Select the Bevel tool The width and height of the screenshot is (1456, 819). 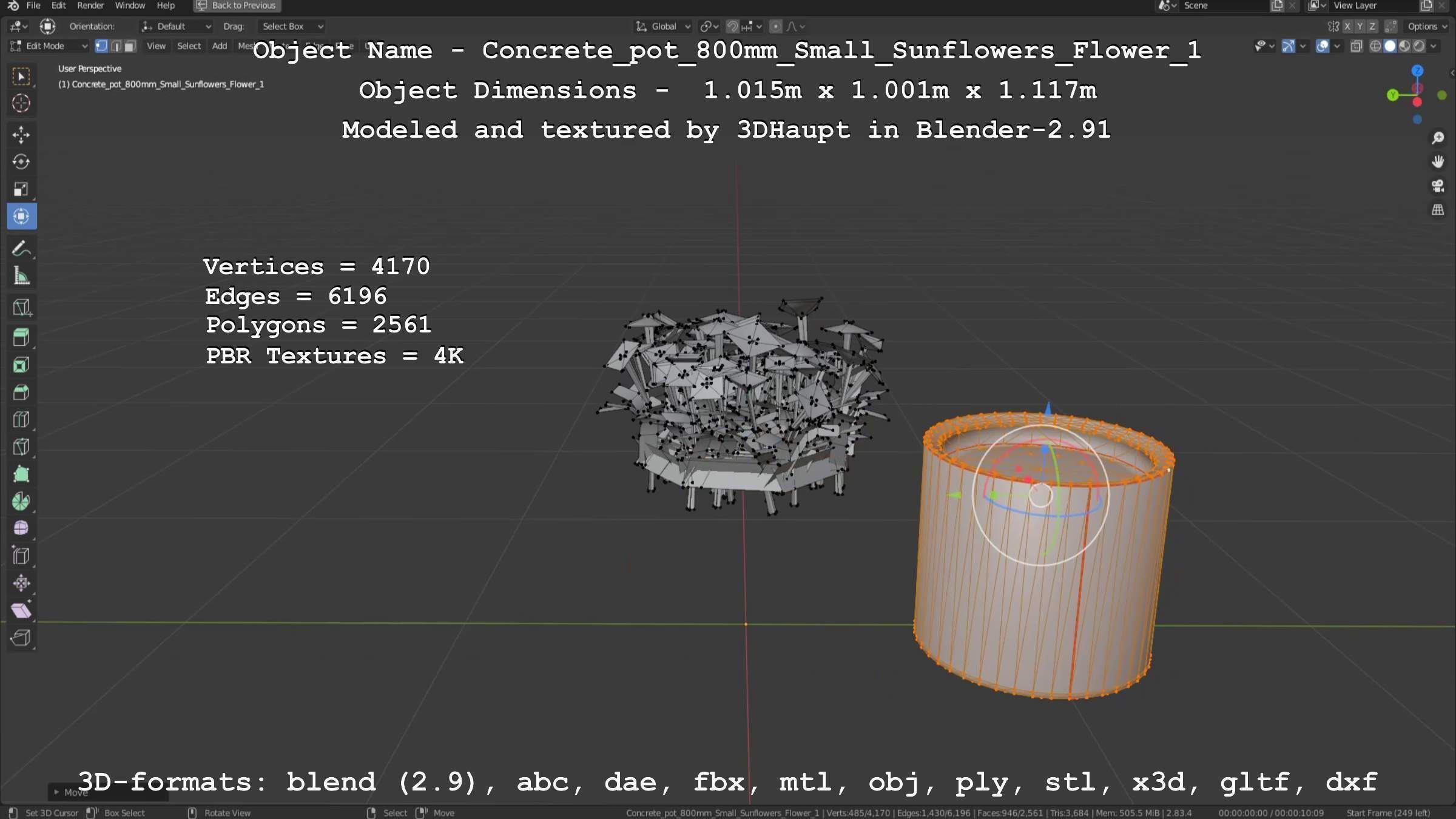21,393
